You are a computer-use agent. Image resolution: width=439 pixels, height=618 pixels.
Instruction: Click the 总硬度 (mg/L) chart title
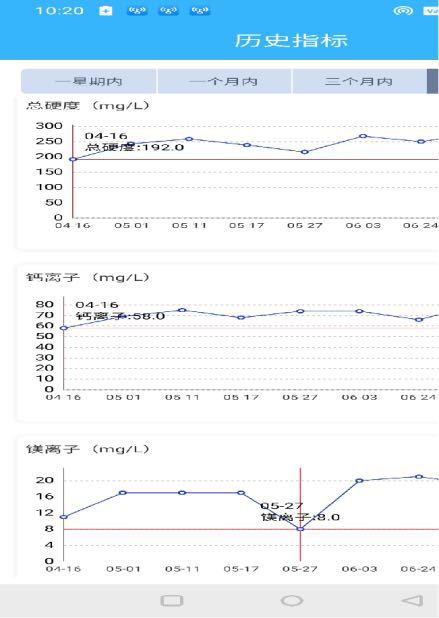[x=87, y=106]
